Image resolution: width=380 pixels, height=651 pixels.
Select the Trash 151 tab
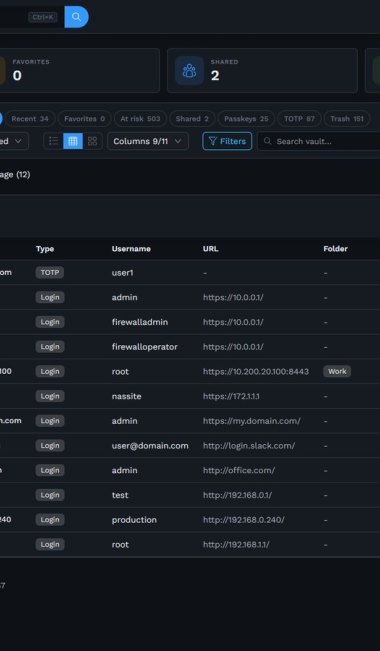coord(347,119)
